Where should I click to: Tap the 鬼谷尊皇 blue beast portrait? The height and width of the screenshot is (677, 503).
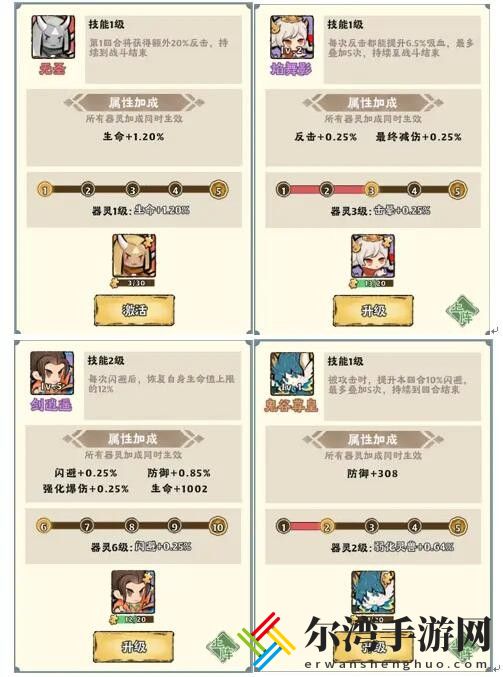coord(292,373)
